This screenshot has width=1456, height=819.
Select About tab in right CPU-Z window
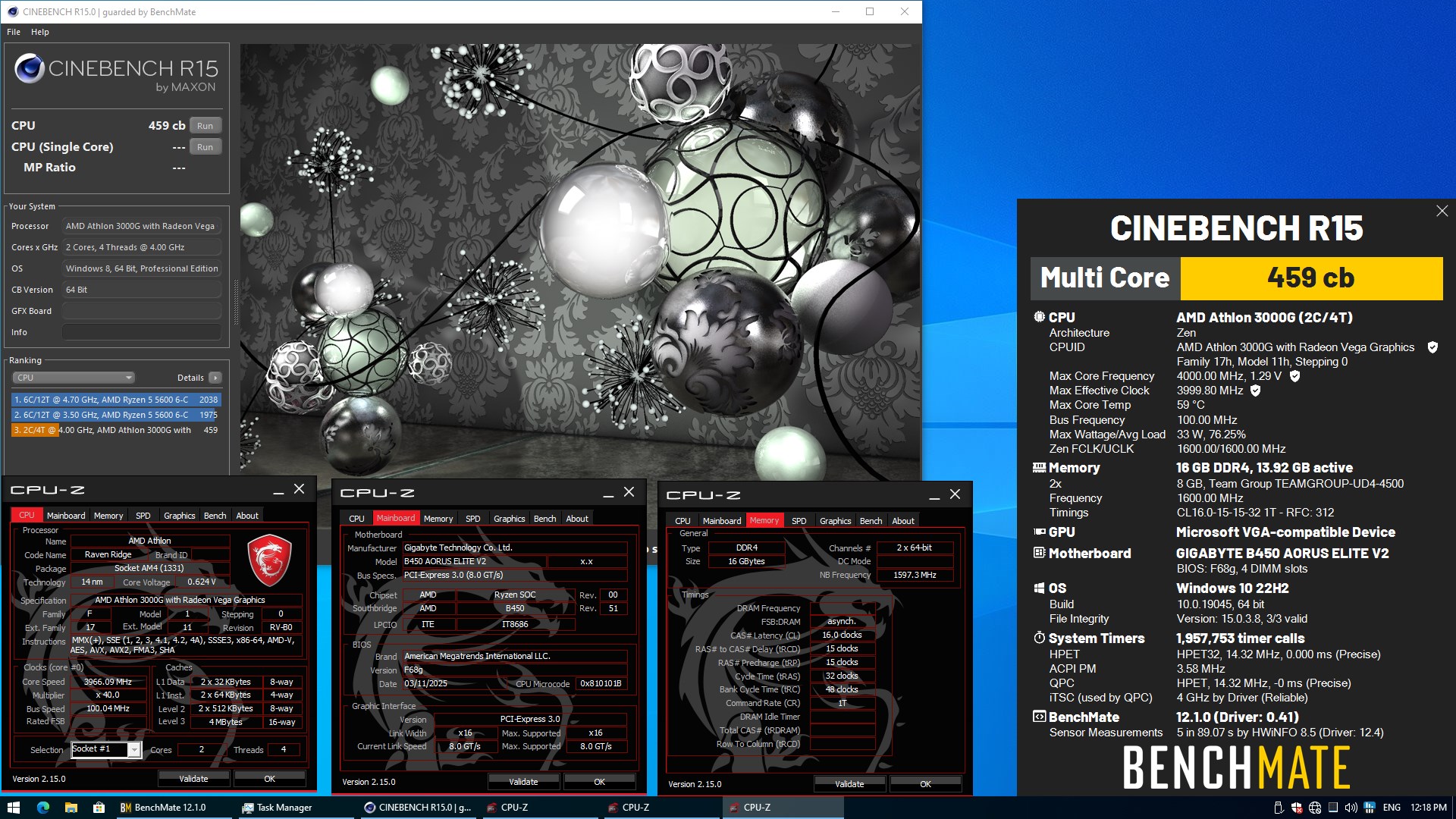tap(903, 521)
